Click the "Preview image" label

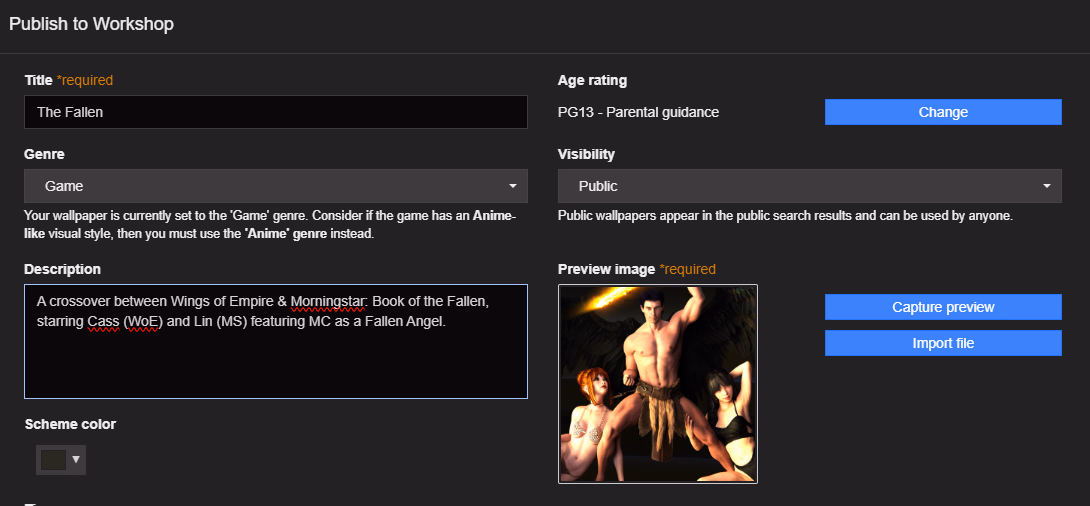pos(605,269)
